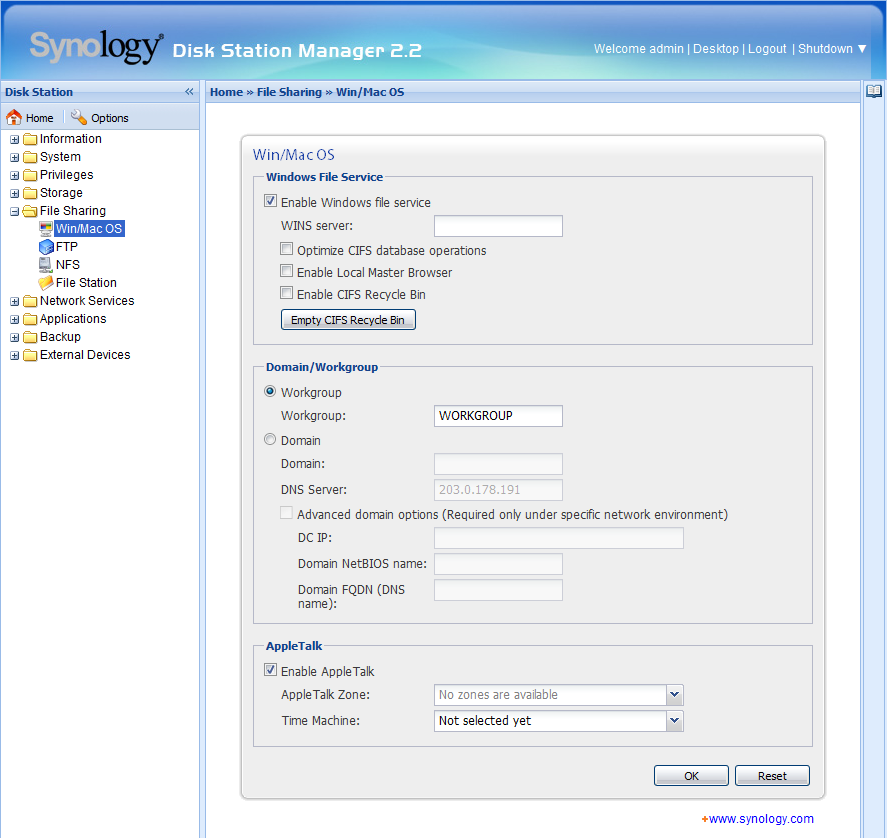Click the Applications folder icon
887x838 pixels.
(x=30, y=319)
